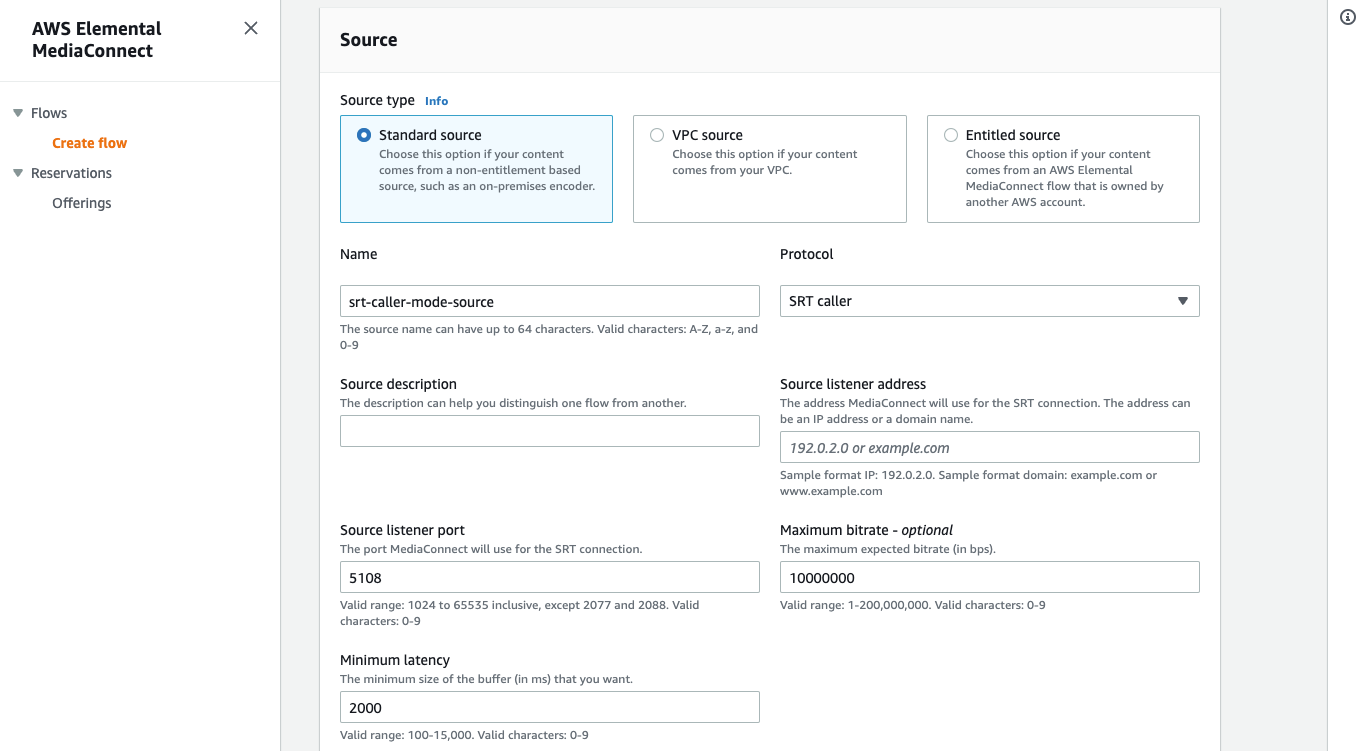The image size is (1368, 751).
Task: Close the AWS Elemental MediaConnect sidebar
Action: (x=251, y=28)
